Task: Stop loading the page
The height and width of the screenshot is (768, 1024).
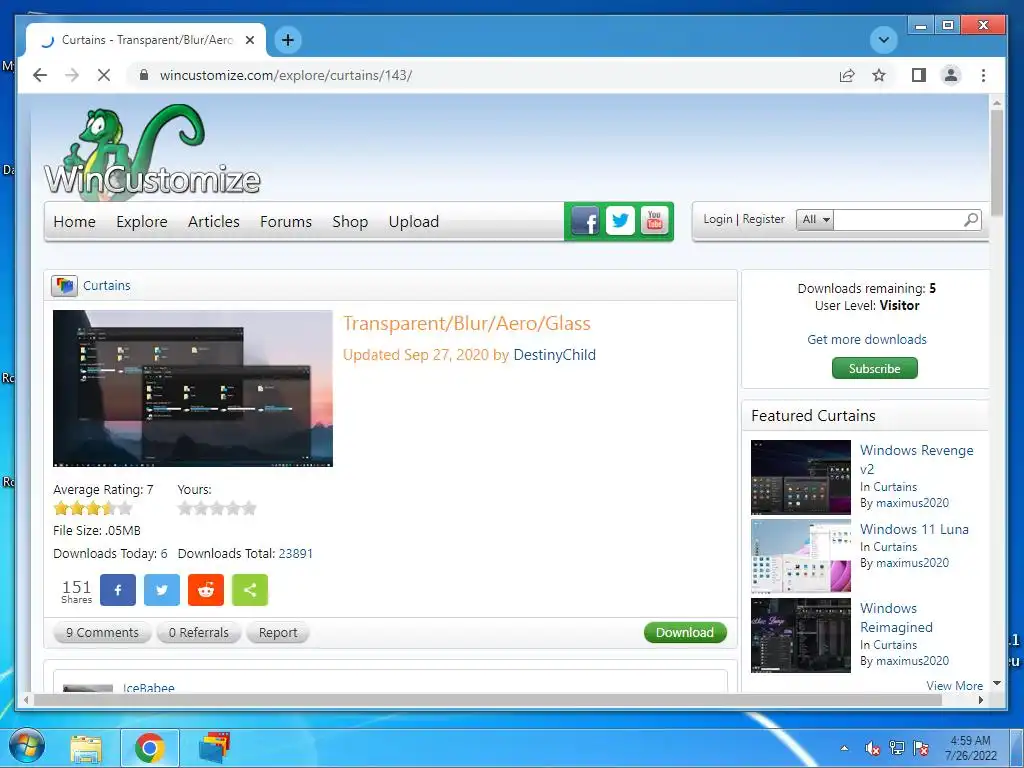Action: click(x=104, y=75)
